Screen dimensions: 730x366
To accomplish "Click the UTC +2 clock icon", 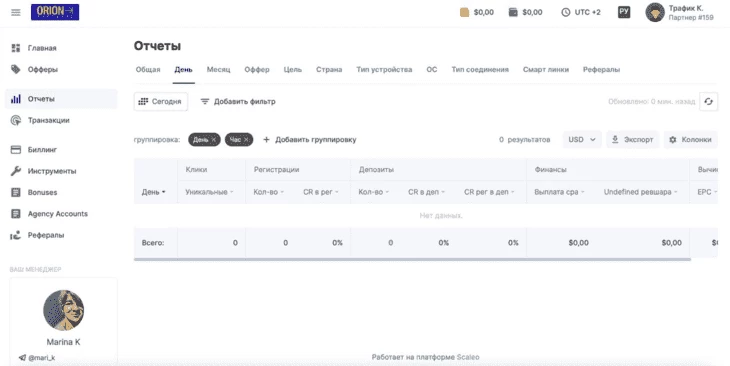I will point(566,13).
